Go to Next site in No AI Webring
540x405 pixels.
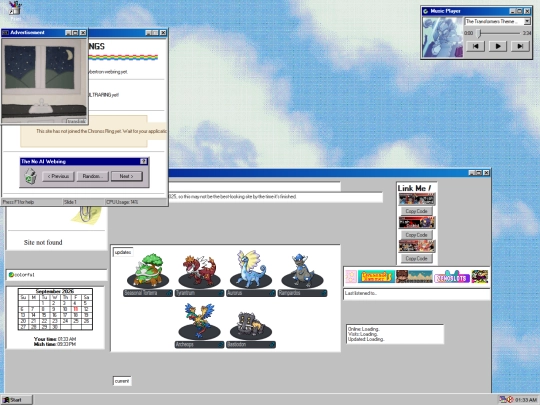click(126, 176)
